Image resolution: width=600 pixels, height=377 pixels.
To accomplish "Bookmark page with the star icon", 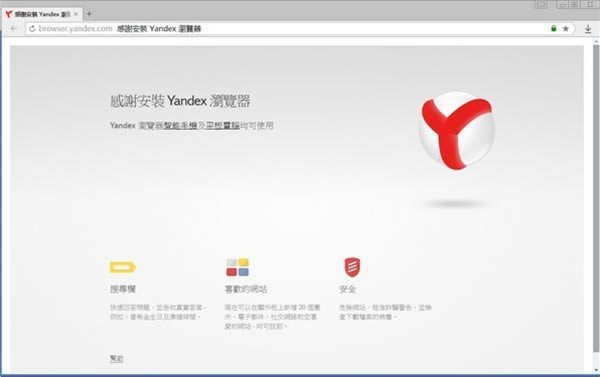I will pos(566,29).
